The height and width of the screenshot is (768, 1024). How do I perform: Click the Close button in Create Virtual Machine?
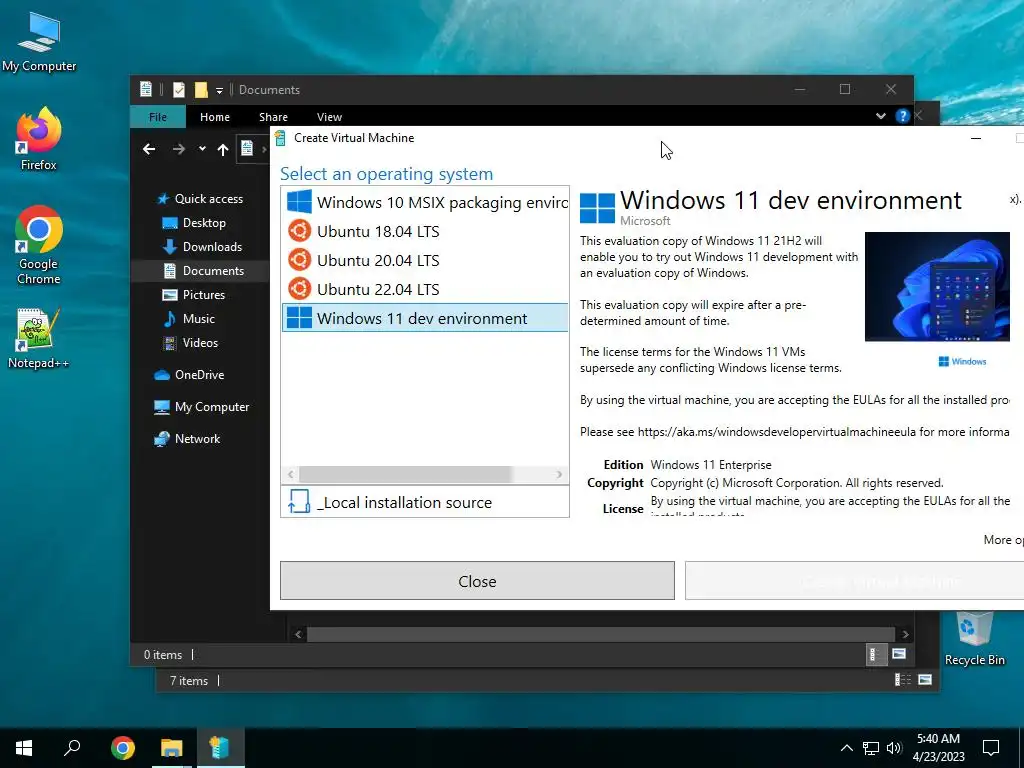pos(477,581)
